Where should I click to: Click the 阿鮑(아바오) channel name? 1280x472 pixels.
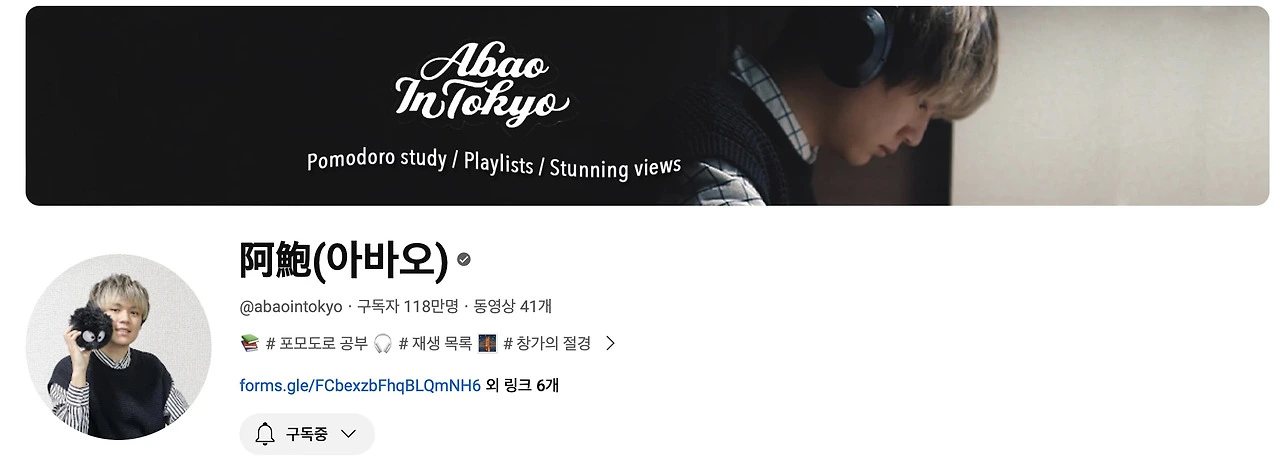tap(344, 260)
